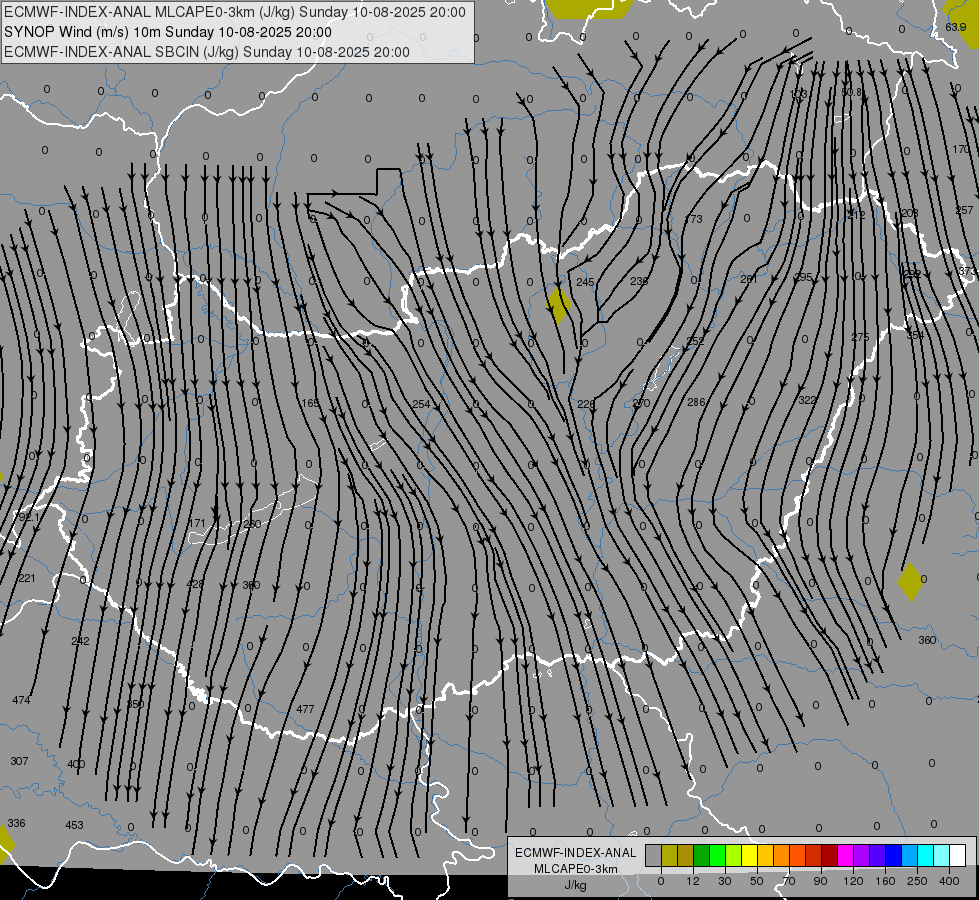Click the bright cyan legend swatch
Image resolution: width=979 pixels, height=900 pixels.
point(925,855)
